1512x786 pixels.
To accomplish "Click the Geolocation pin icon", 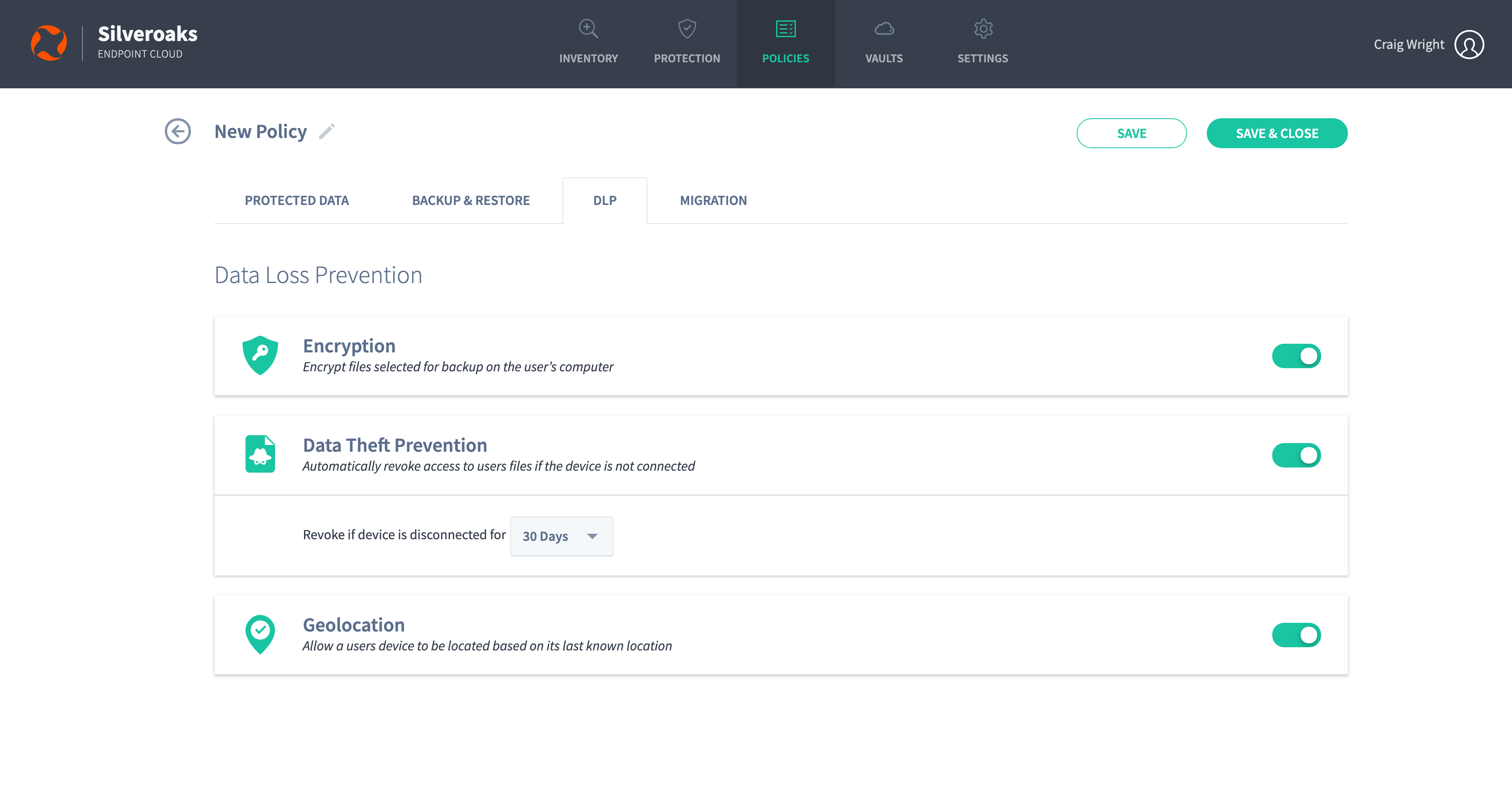I will [x=260, y=634].
